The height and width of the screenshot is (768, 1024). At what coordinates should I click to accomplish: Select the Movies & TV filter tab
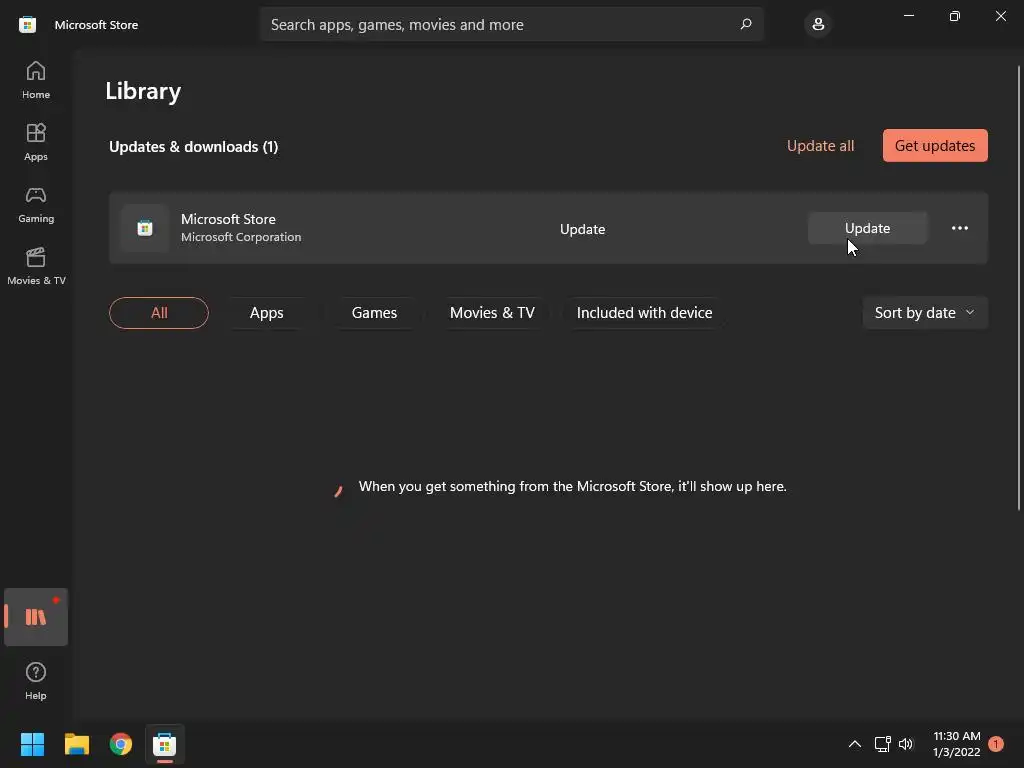tap(492, 313)
